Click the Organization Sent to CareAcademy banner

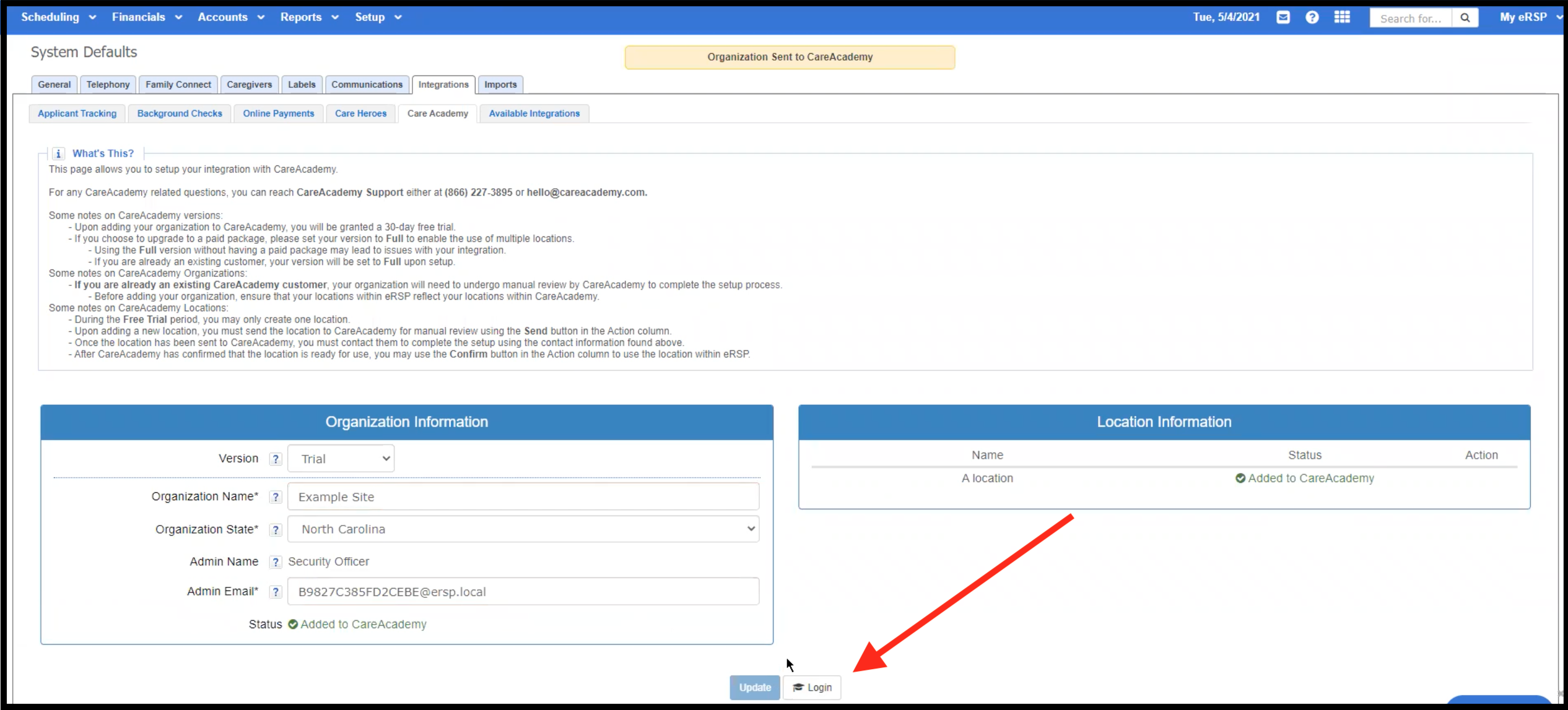(790, 57)
